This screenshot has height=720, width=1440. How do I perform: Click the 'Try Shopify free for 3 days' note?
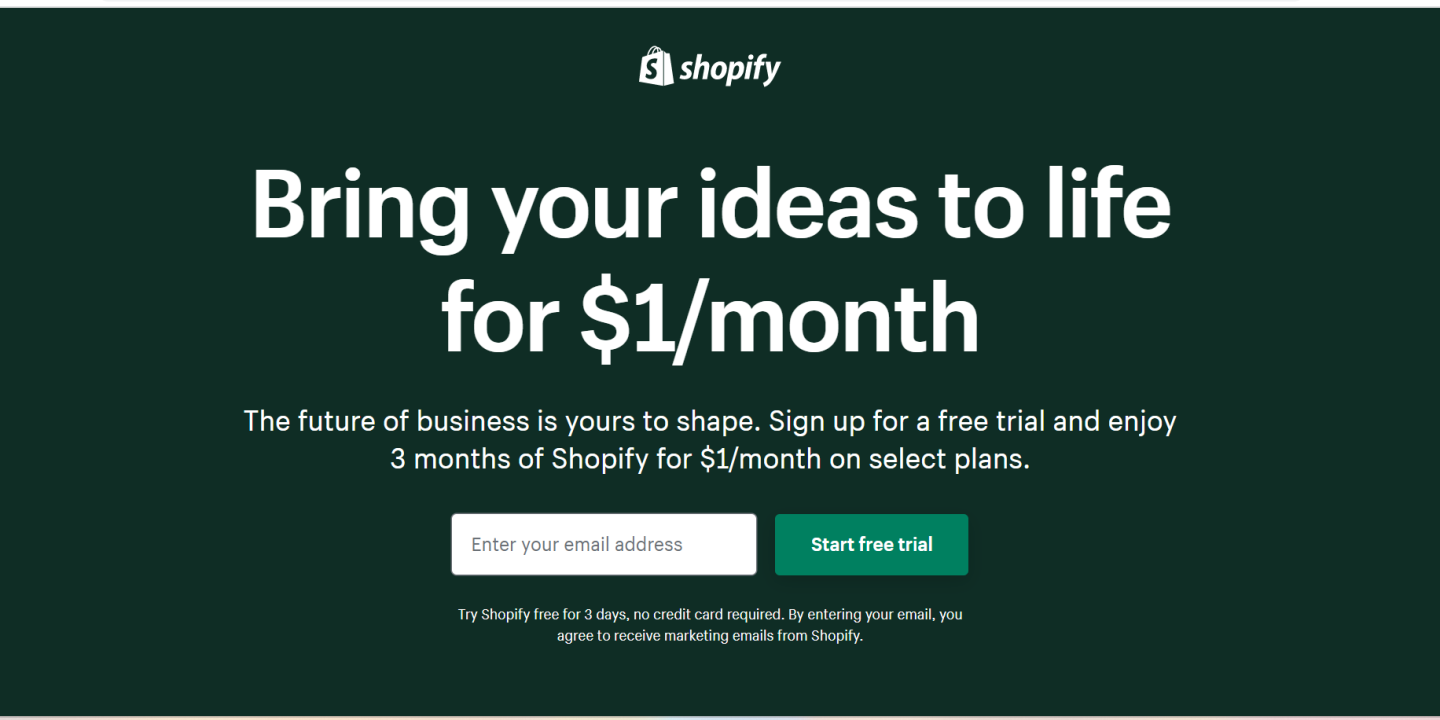pyautogui.click(x=541, y=614)
